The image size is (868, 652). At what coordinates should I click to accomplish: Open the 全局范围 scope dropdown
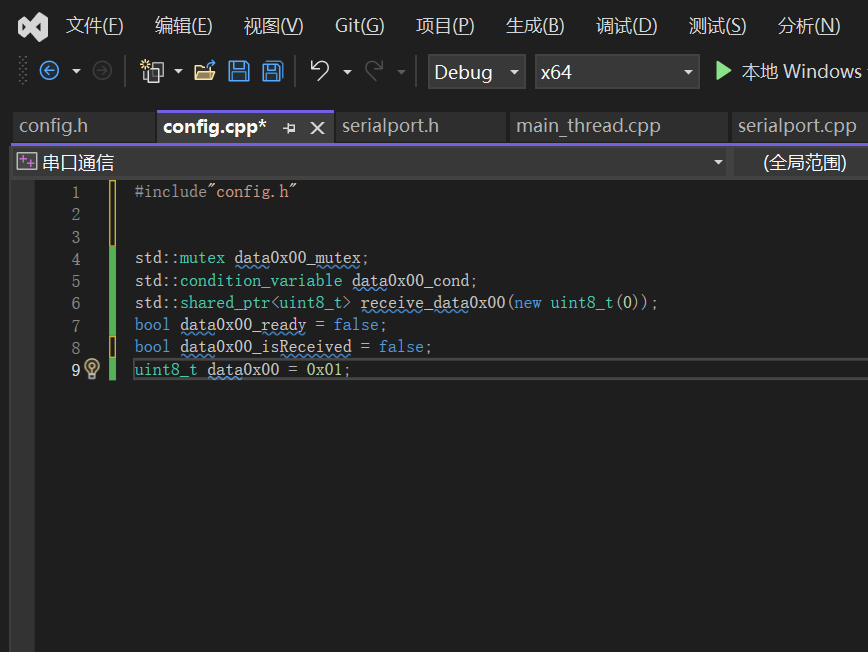click(x=801, y=162)
